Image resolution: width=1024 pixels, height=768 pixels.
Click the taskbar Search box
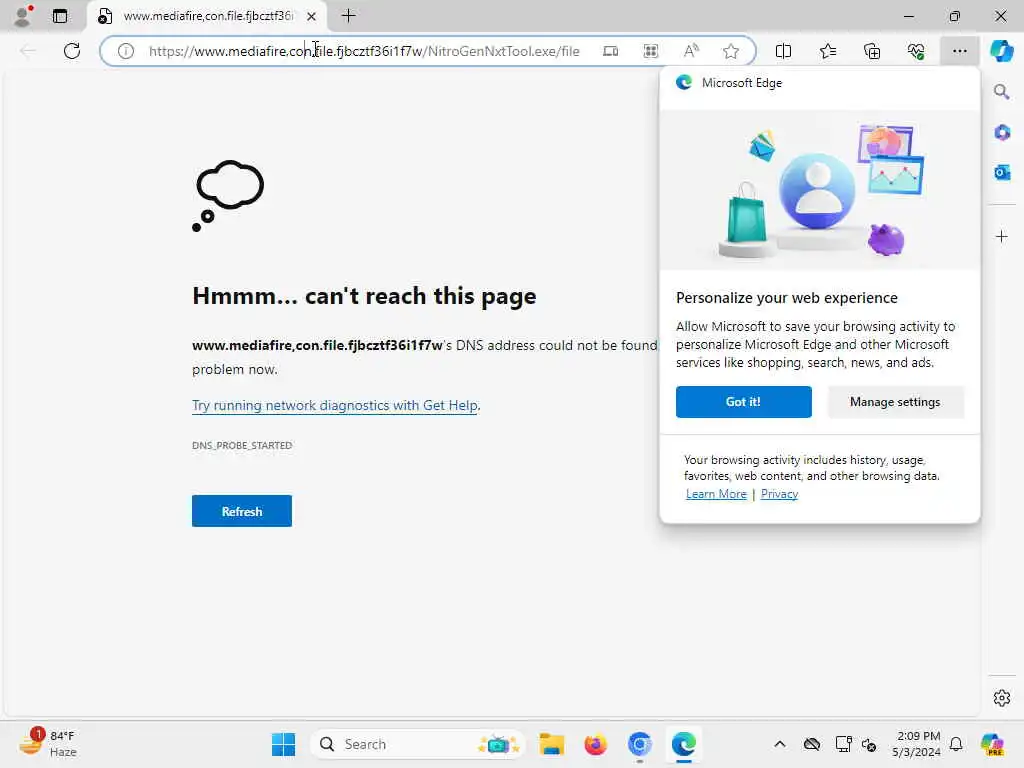pyautogui.click(x=418, y=744)
